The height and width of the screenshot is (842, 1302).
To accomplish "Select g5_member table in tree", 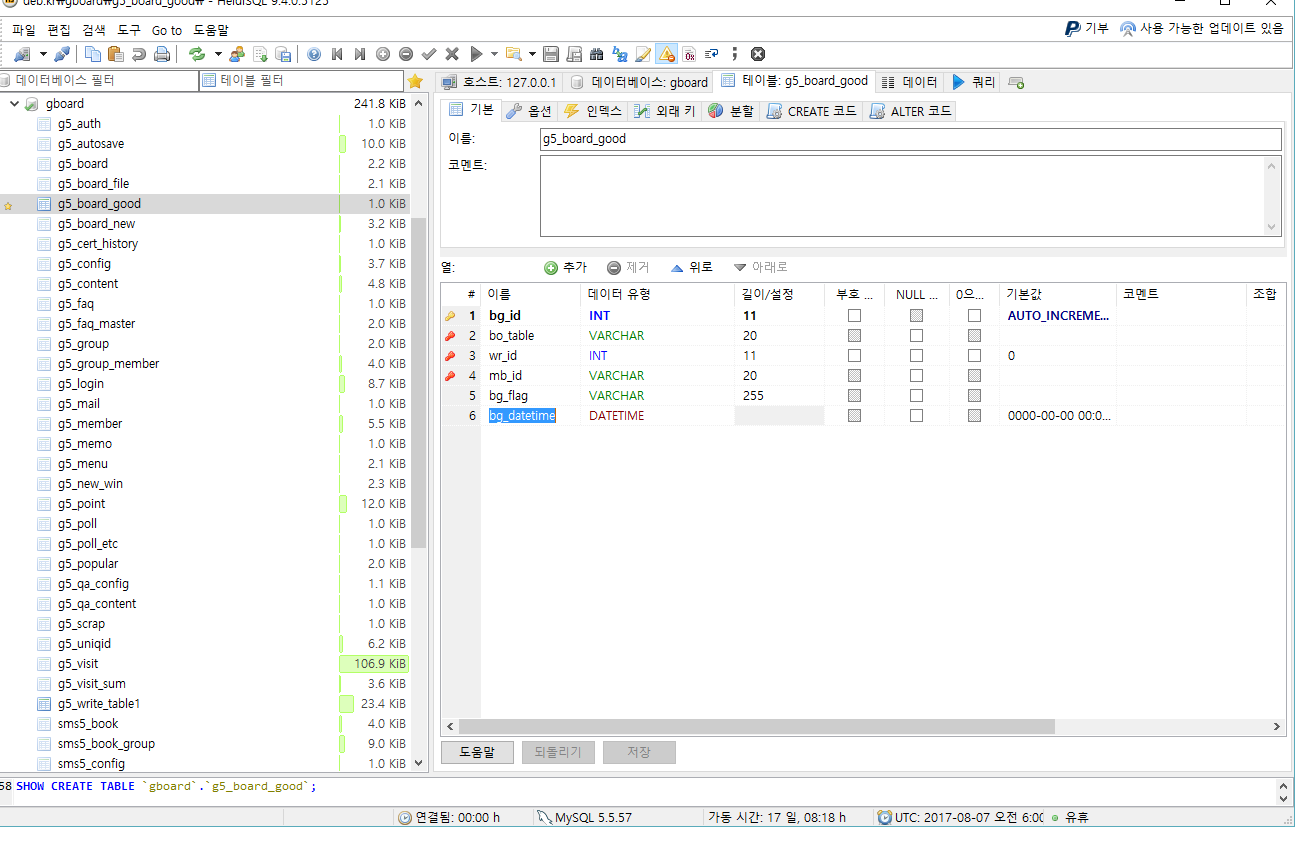I will coord(90,424).
